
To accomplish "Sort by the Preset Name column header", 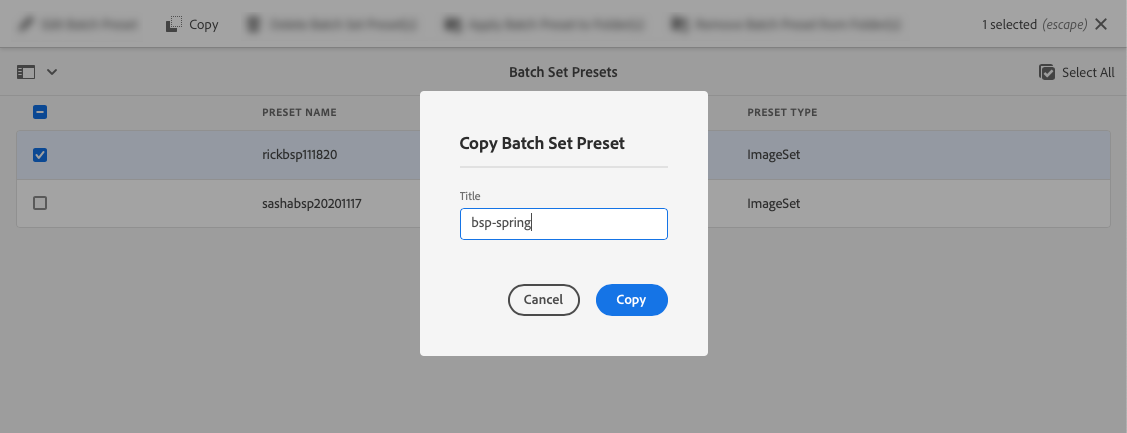I will (x=299, y=112).
